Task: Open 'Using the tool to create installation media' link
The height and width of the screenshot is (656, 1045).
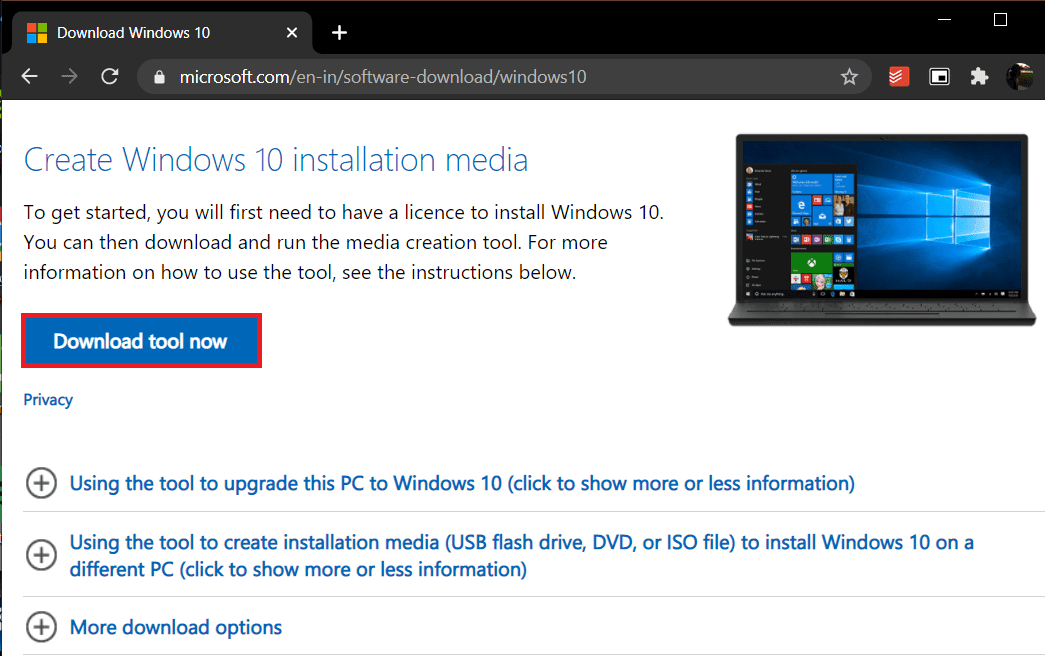Action: (521, 555)
